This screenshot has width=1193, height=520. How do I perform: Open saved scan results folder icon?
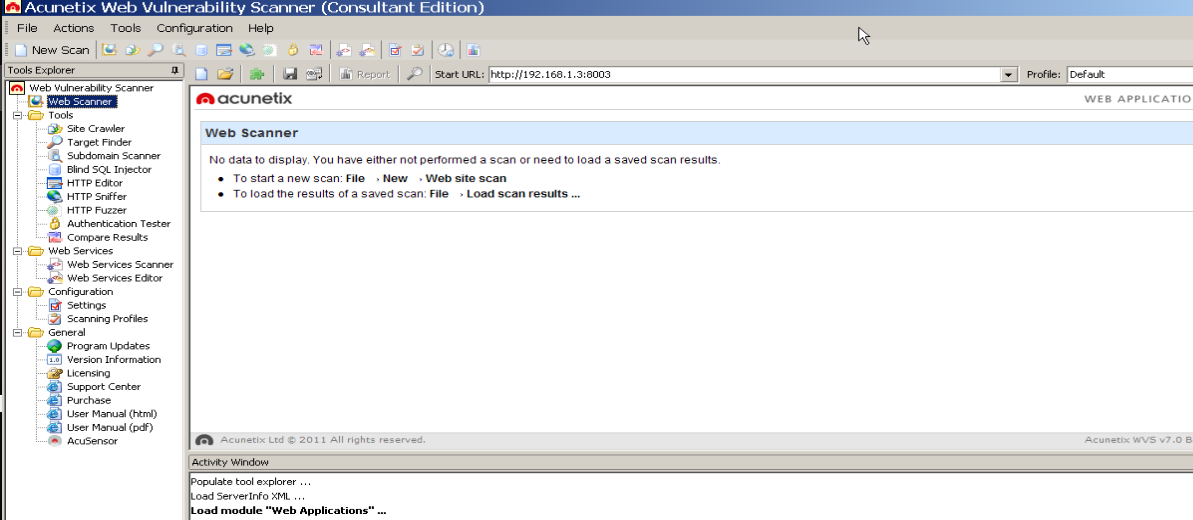224,74
